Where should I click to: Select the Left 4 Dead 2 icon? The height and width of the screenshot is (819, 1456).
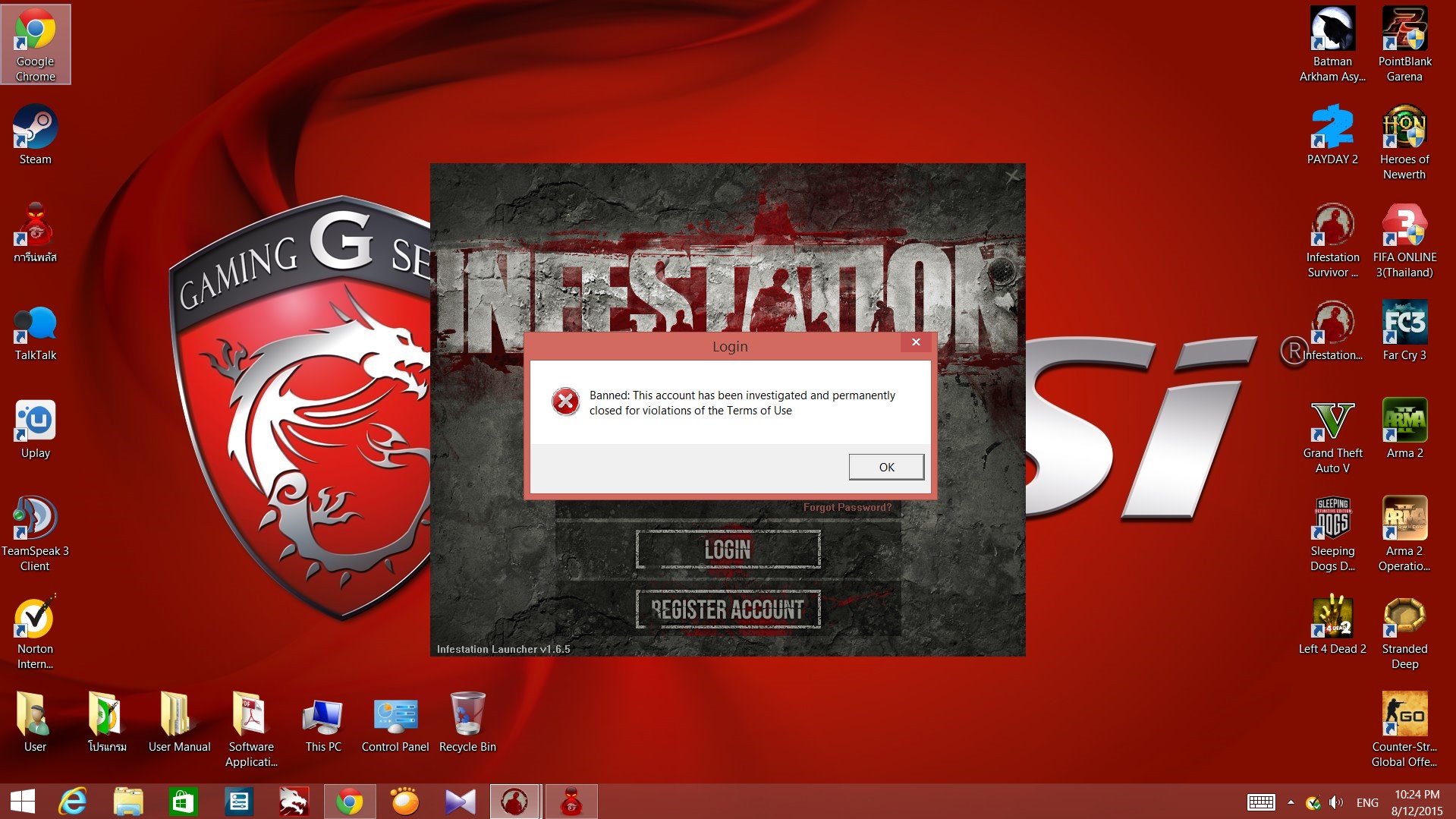click(x=1332, y=626)
